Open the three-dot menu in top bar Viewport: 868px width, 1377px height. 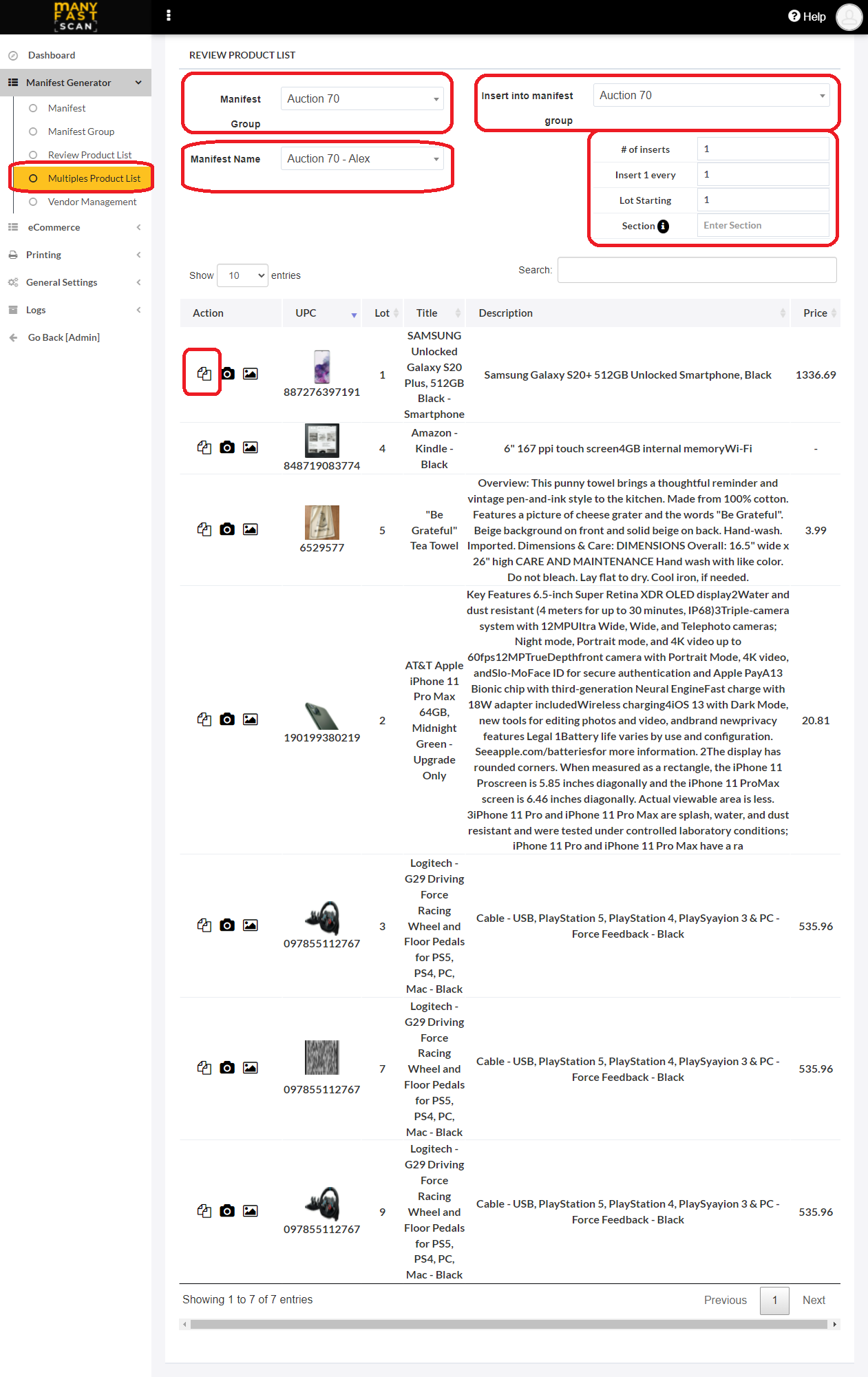click(169, 15)
